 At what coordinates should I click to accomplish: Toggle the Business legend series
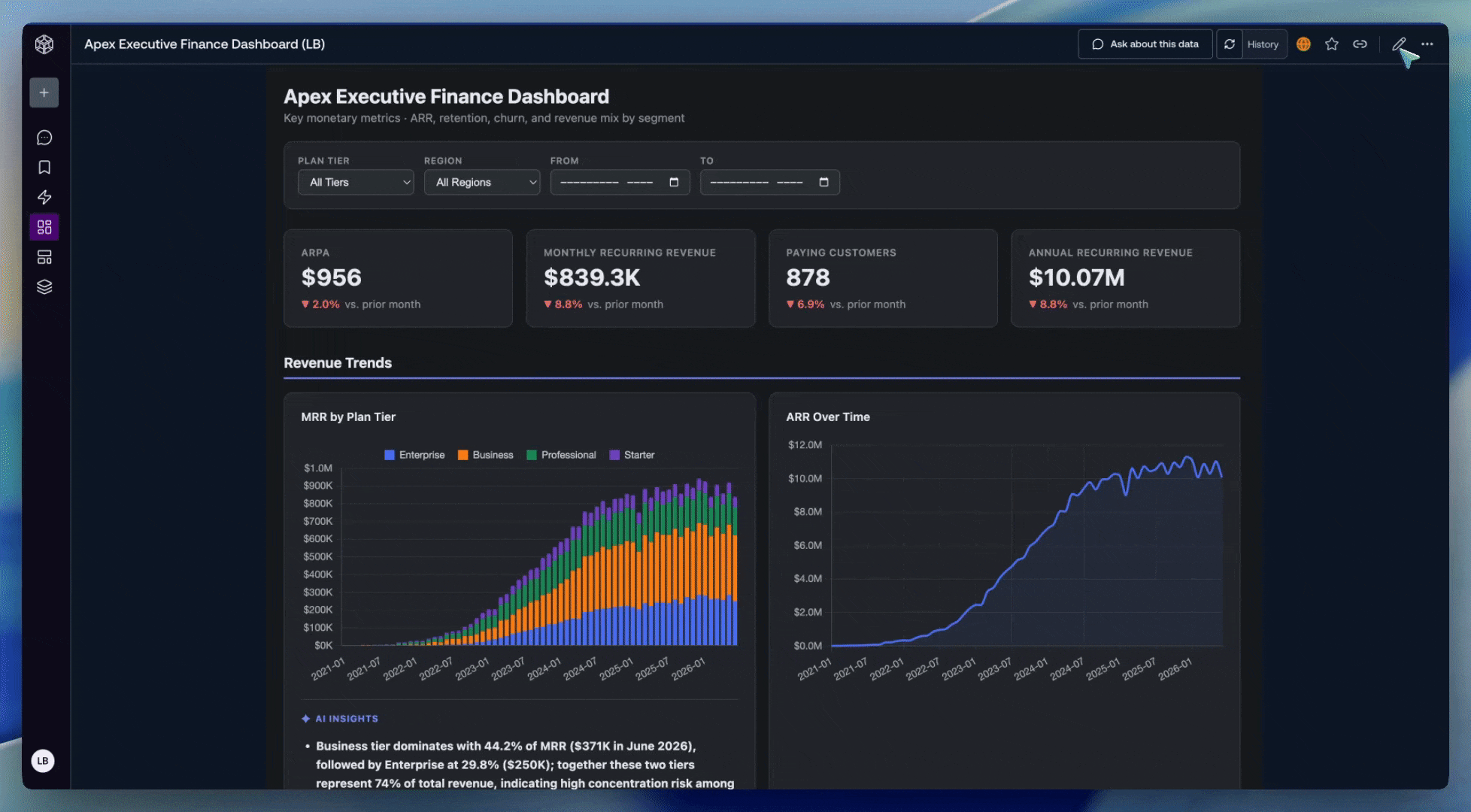point(486,455)
